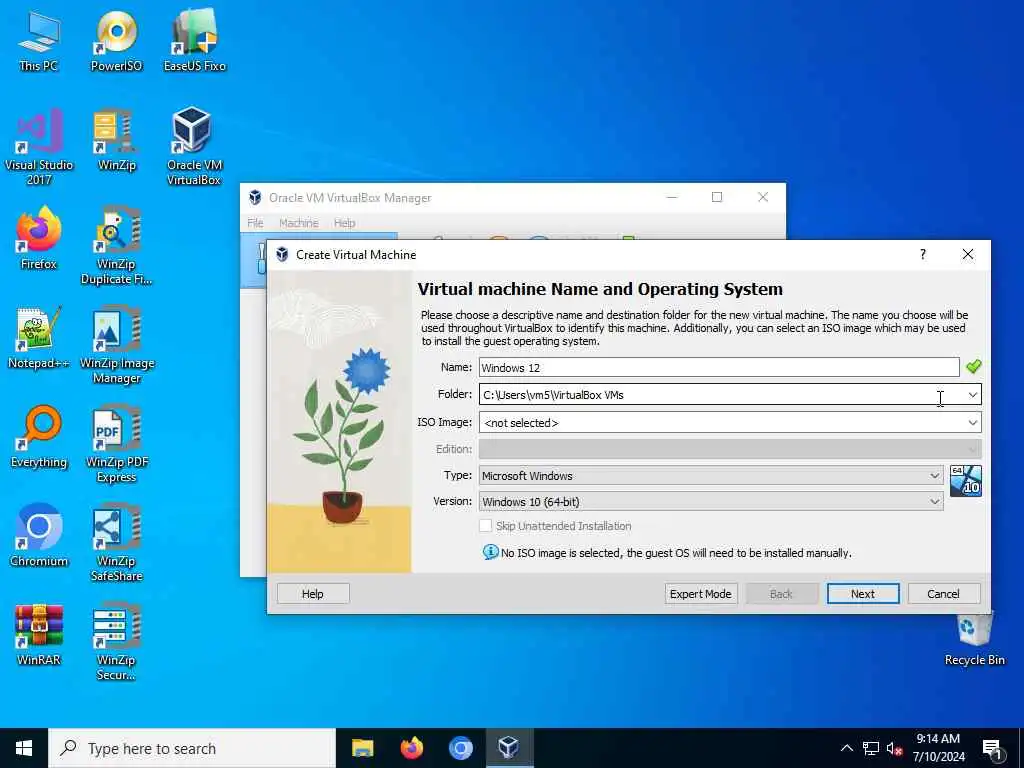Open the Machine menu in VirtualBox Manager
This screenshot has height=768, width=1024.
298,223
